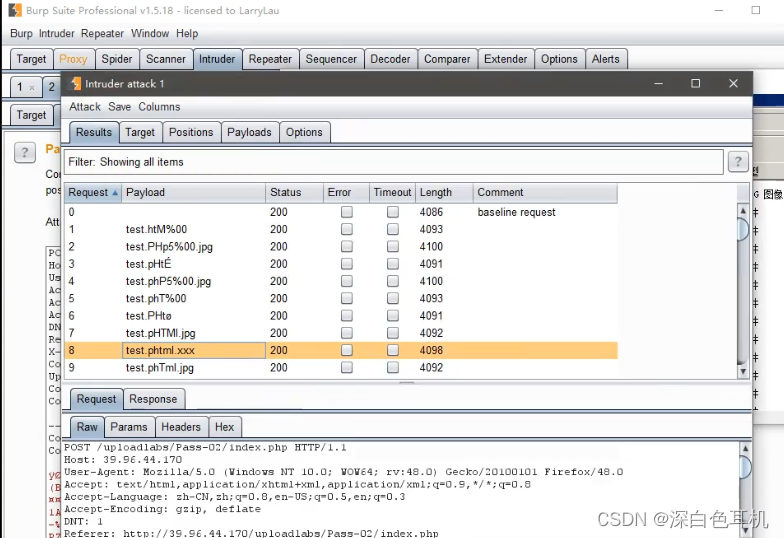Toggle Timeout checkbox for test.phT%00 row
The image size is (784, 538).
[x=393, y=298]
